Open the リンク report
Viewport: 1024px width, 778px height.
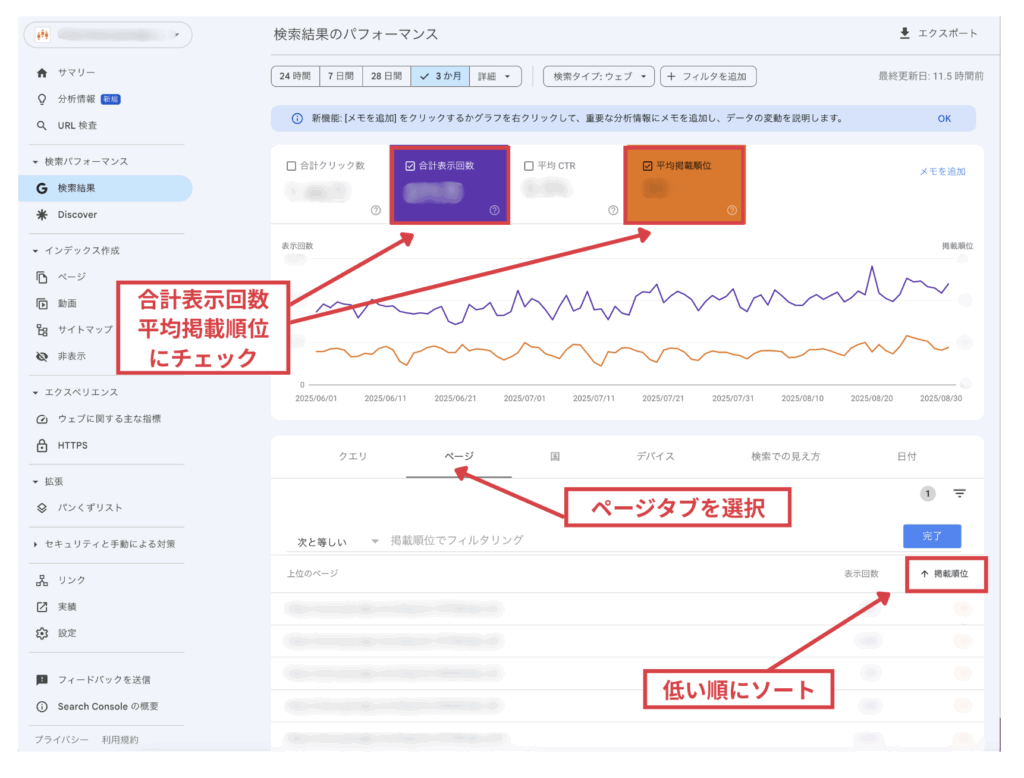67,579
